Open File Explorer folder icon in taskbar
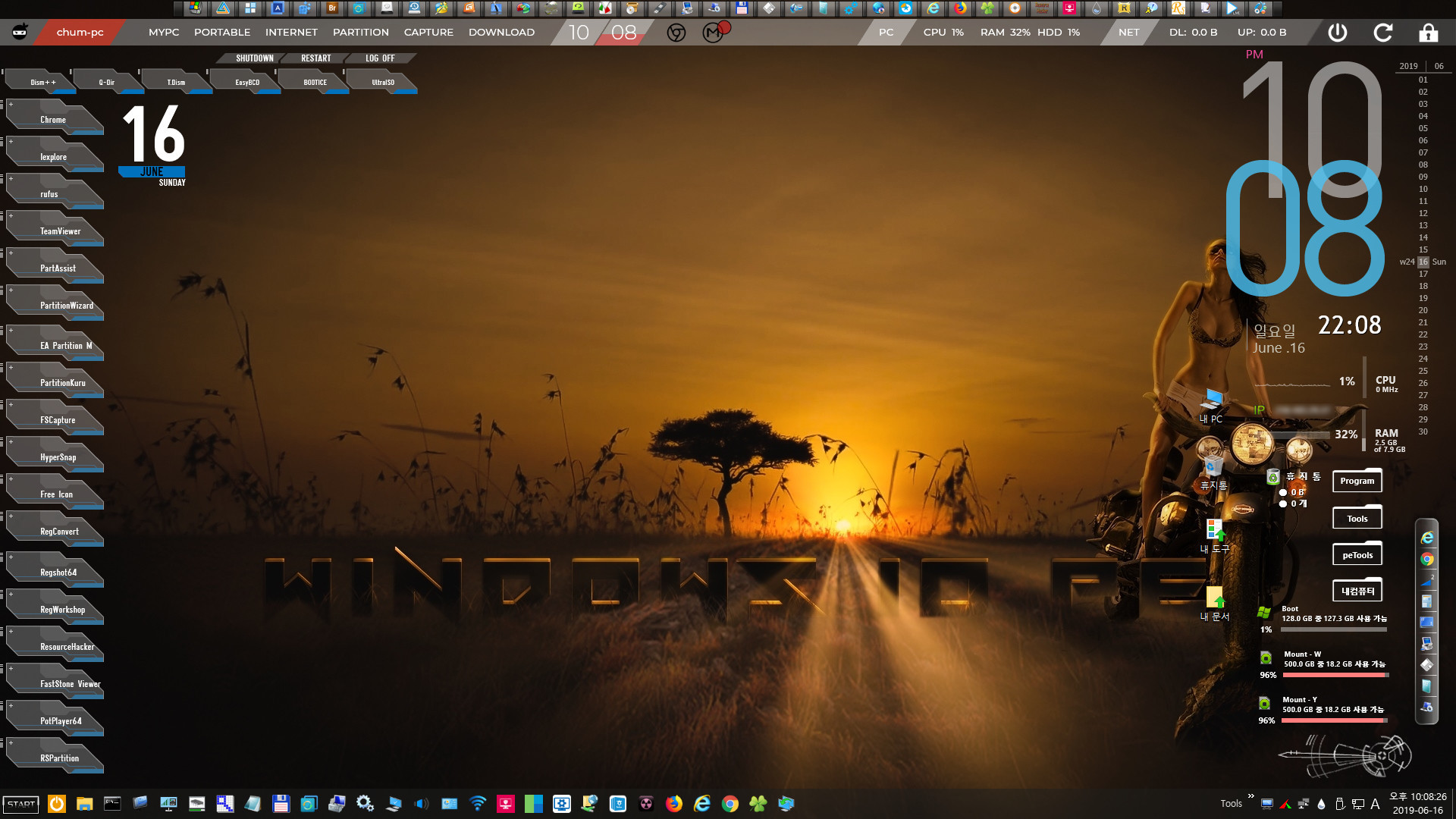The width and height of the screenshot is (1456, 819). point(84,804)
